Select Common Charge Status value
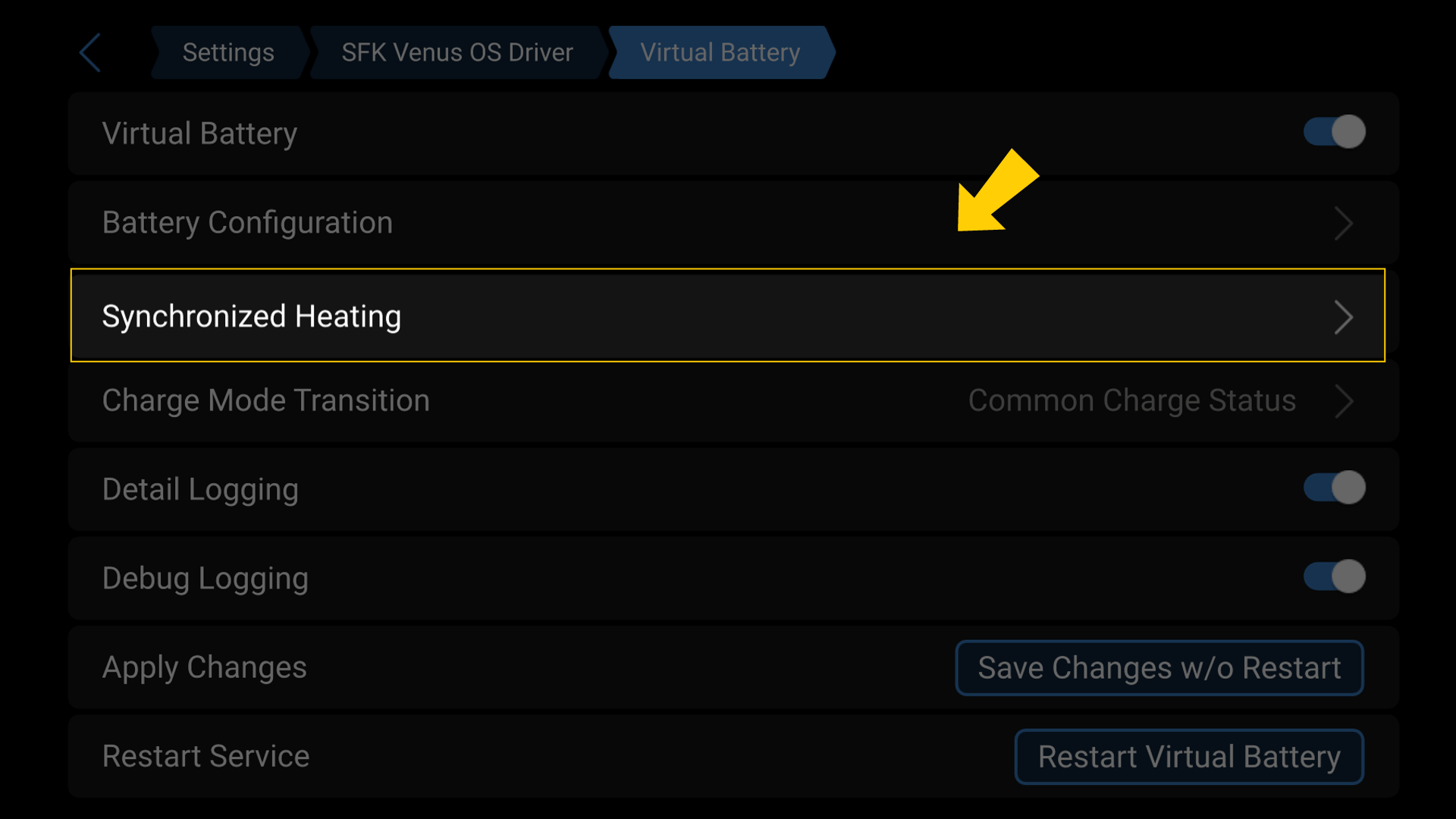1456x819 pixels. 1131,401
